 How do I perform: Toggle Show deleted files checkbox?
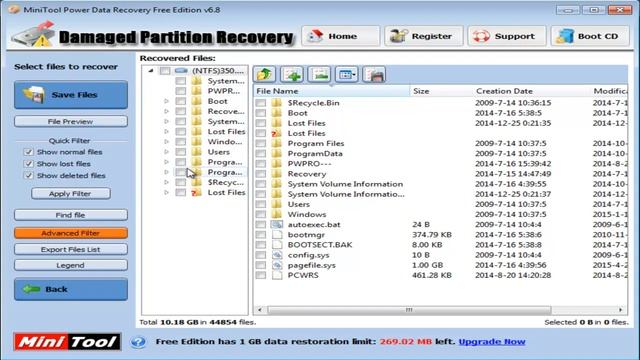click(x=29, y=176)
